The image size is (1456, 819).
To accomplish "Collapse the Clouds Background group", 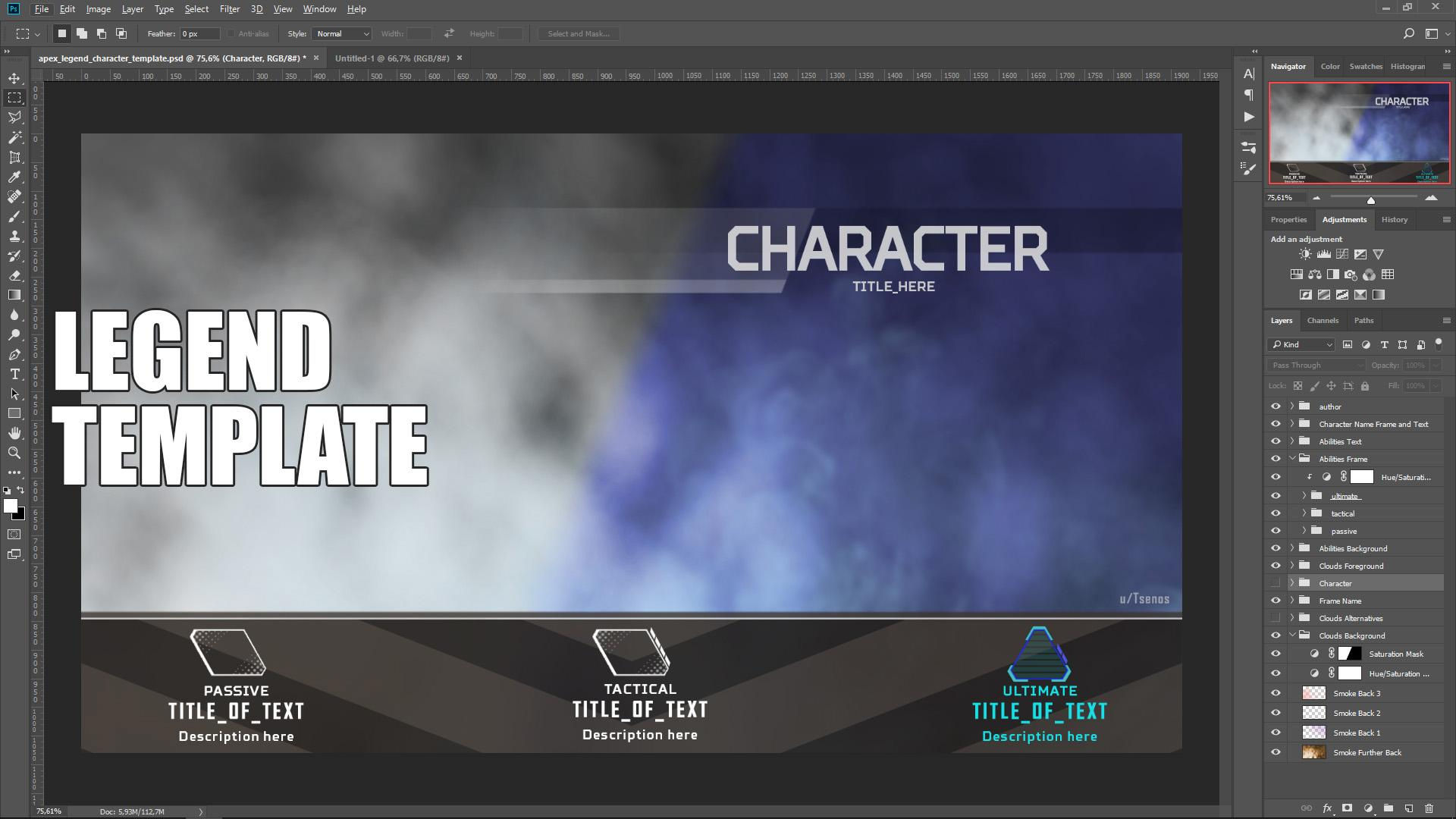I will pos(1292,635).
